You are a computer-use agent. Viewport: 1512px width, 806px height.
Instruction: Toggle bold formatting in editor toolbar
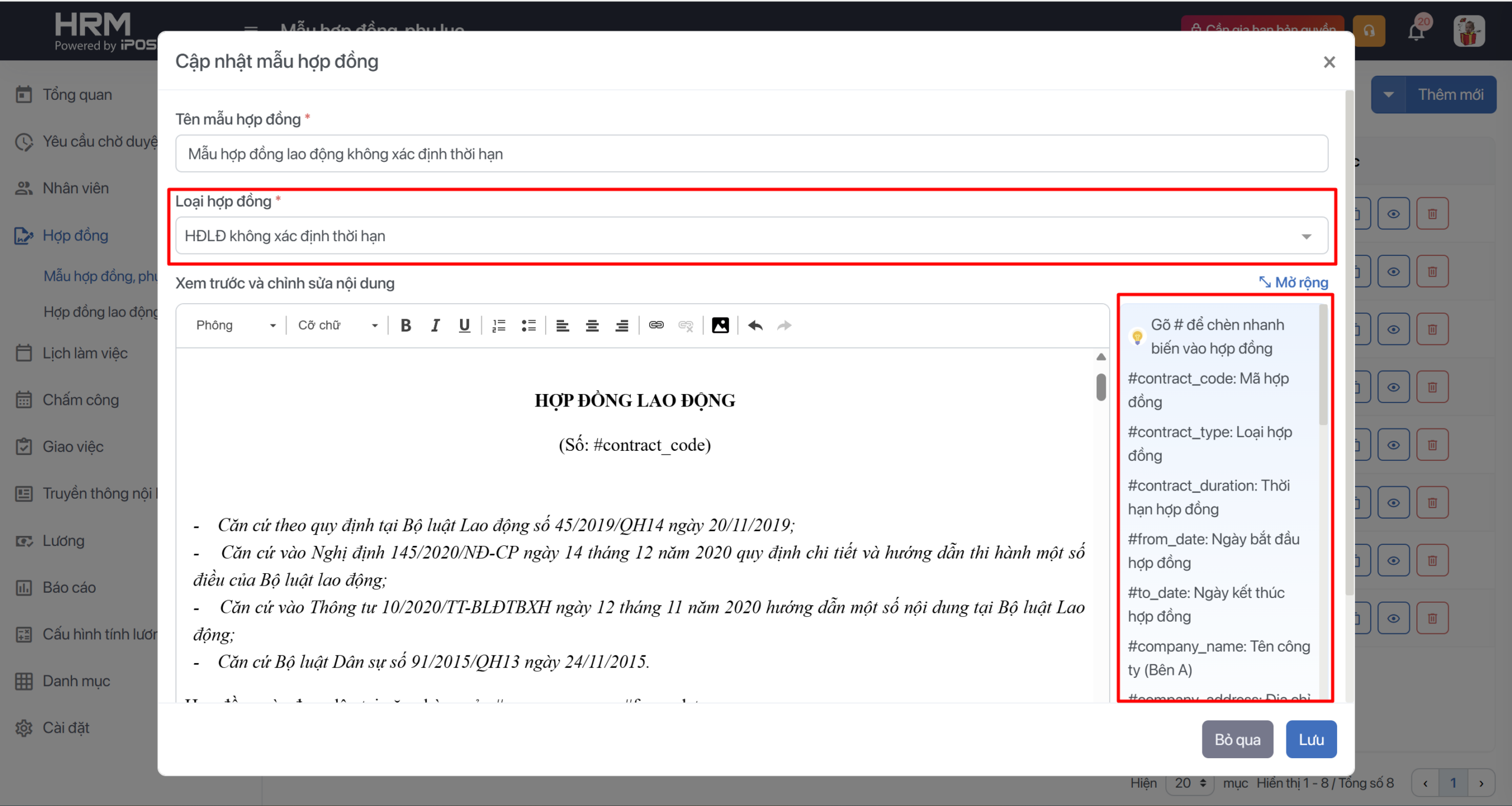(406, 326)
